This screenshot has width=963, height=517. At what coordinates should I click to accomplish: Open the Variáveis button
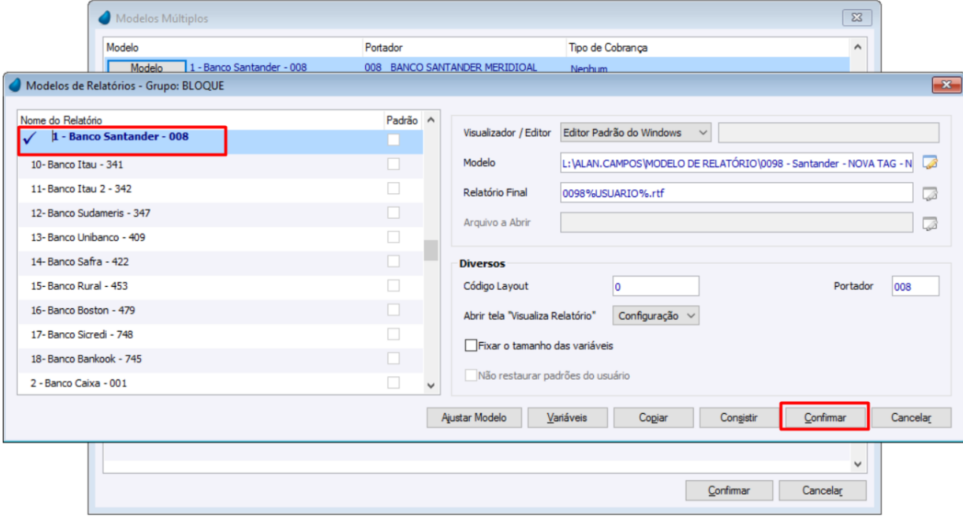(567, 418)
